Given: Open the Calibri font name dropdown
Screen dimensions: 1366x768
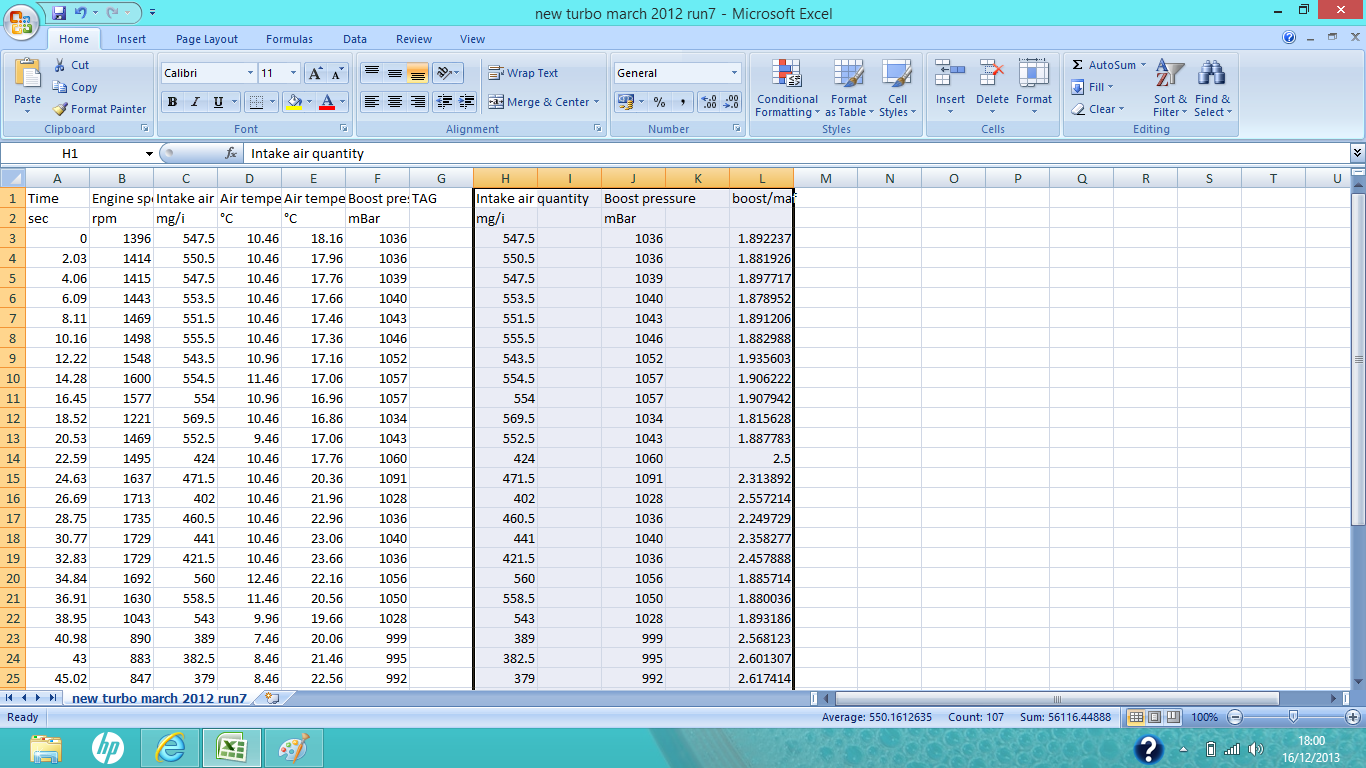Looking at the screenshot, I should click(x=250, y=73).
